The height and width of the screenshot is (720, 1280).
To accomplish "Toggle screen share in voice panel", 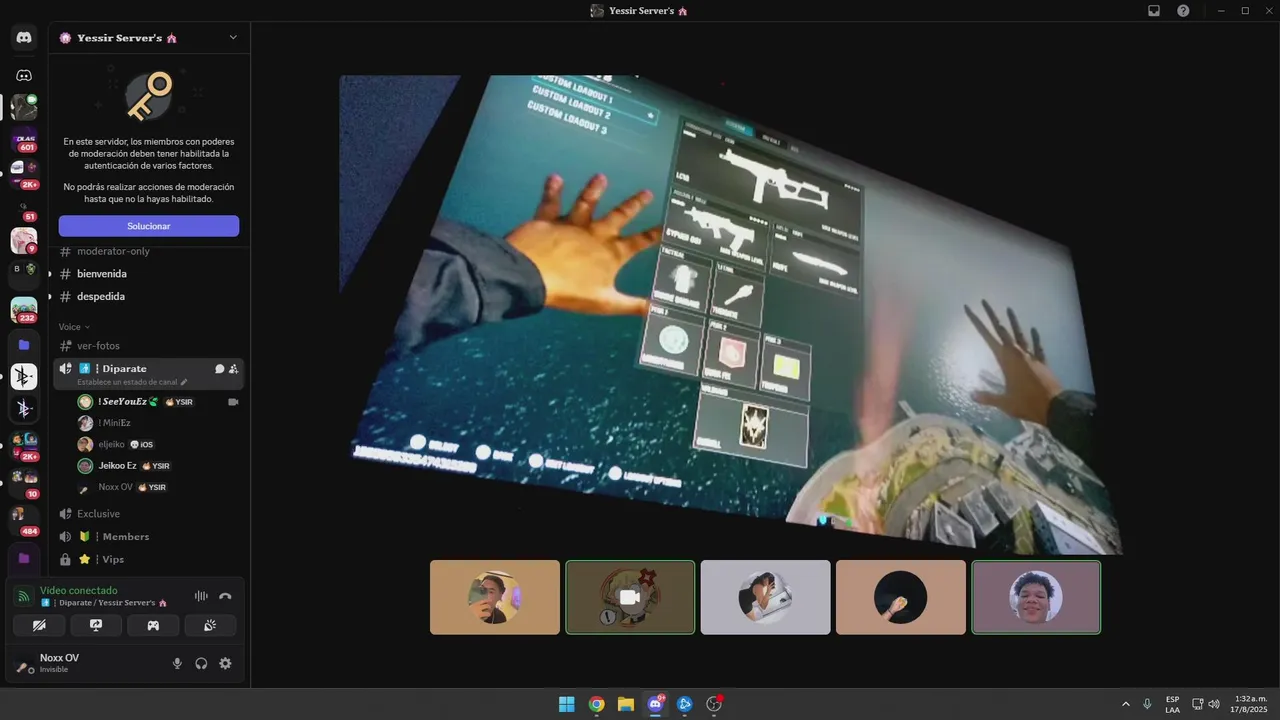I will (x=96, y=625).
